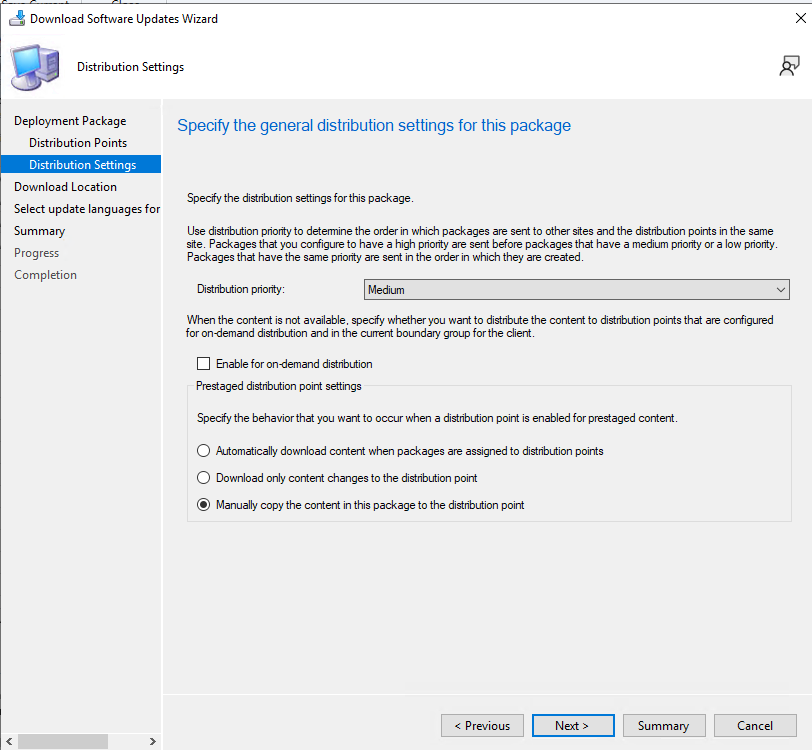Click the computer image beside Distribution Settings
Viewport: 812px width, 750px height.
(35, 67)
